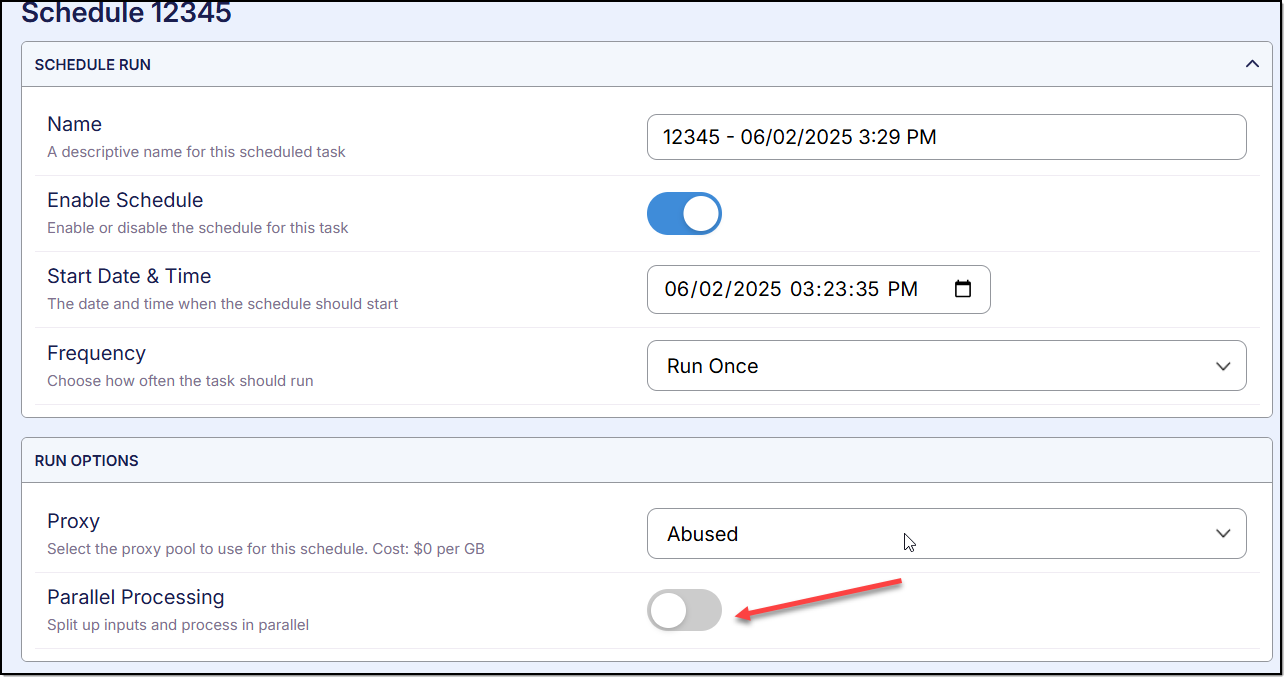
Task: Select the hour segment in start time
Action: 802,290
